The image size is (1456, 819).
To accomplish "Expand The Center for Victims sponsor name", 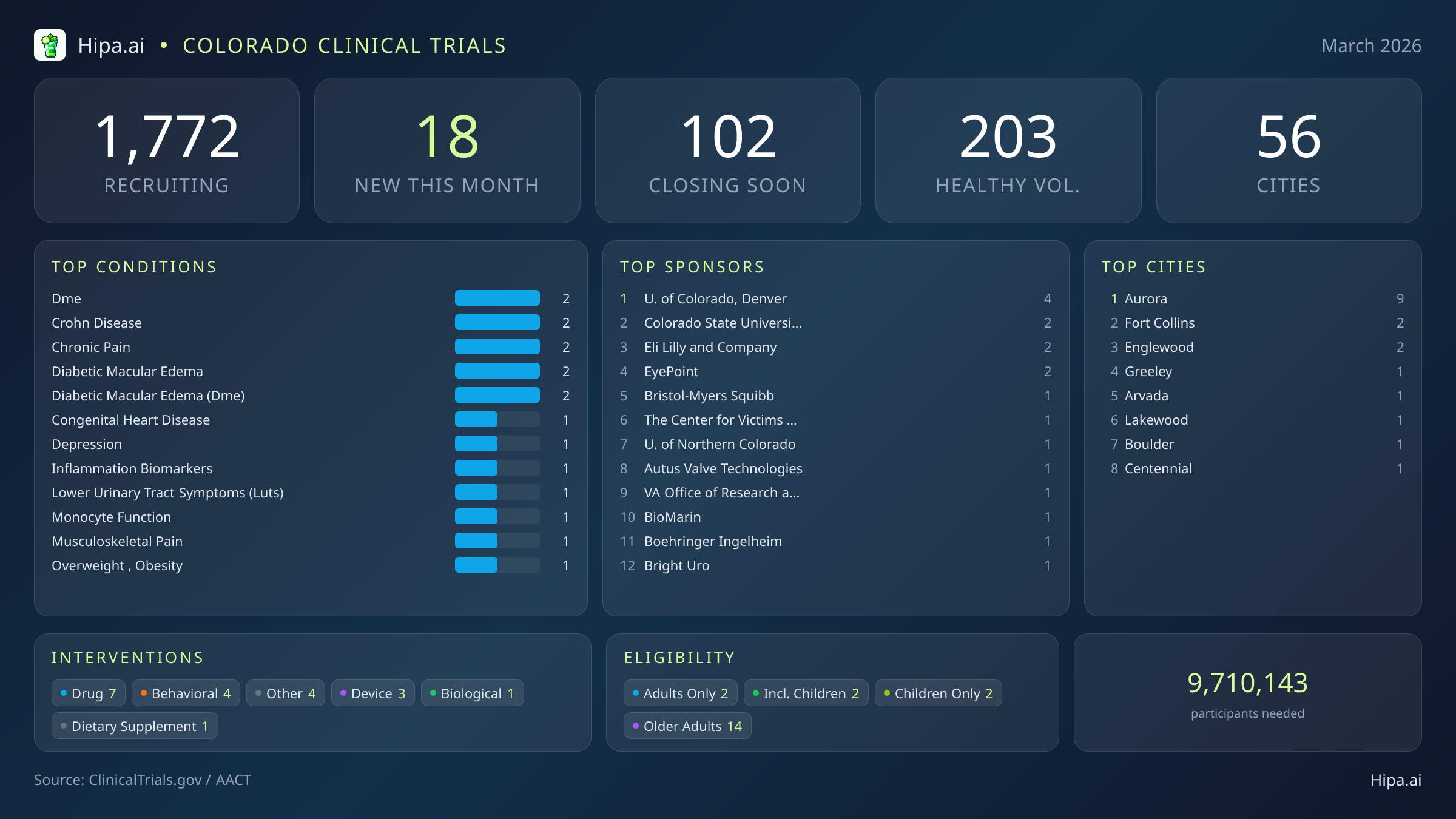I will pyautogui.click(x=721, y=420).
